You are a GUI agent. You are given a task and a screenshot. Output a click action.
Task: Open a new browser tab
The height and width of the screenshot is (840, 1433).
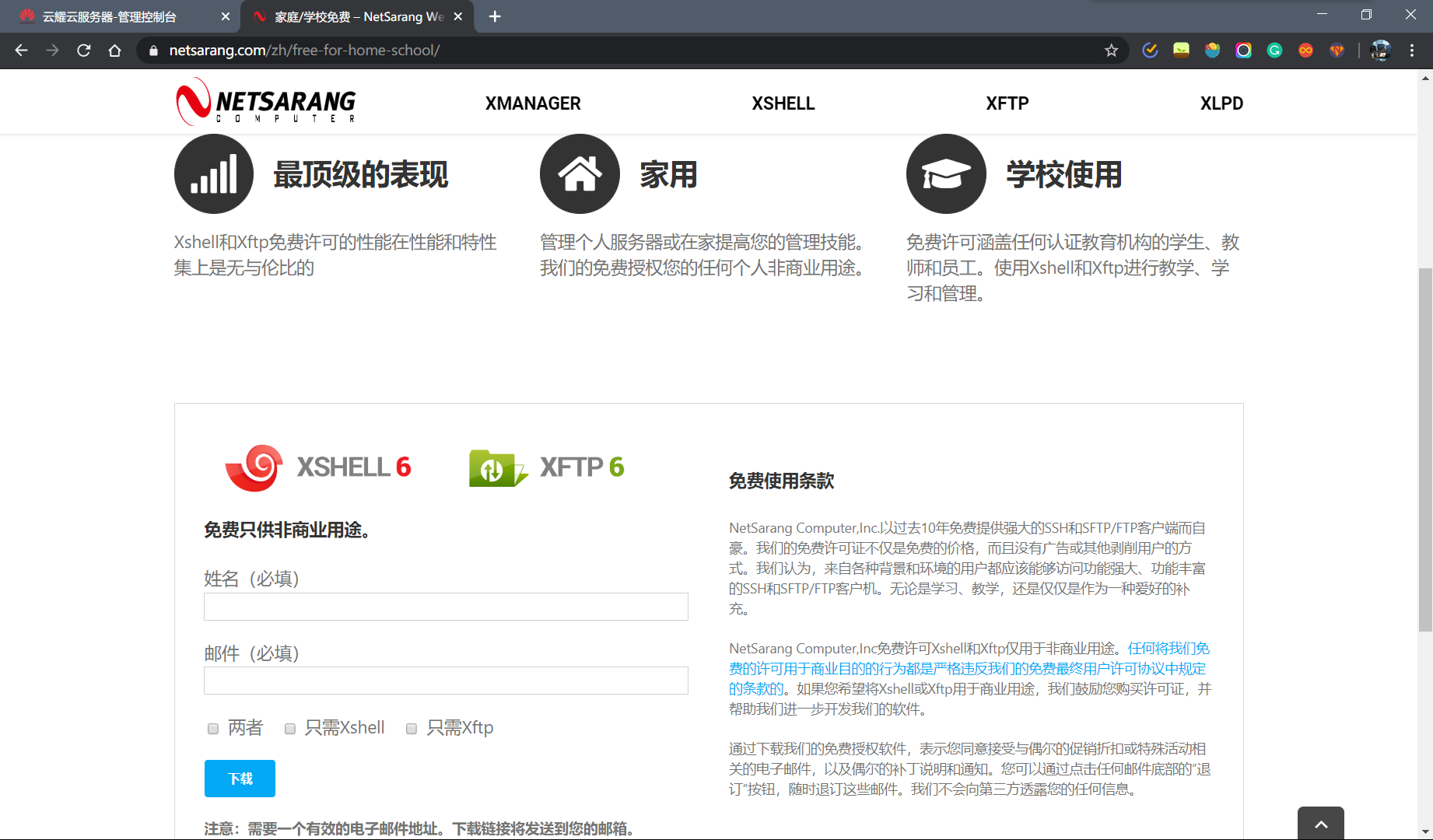pos(495,16)
